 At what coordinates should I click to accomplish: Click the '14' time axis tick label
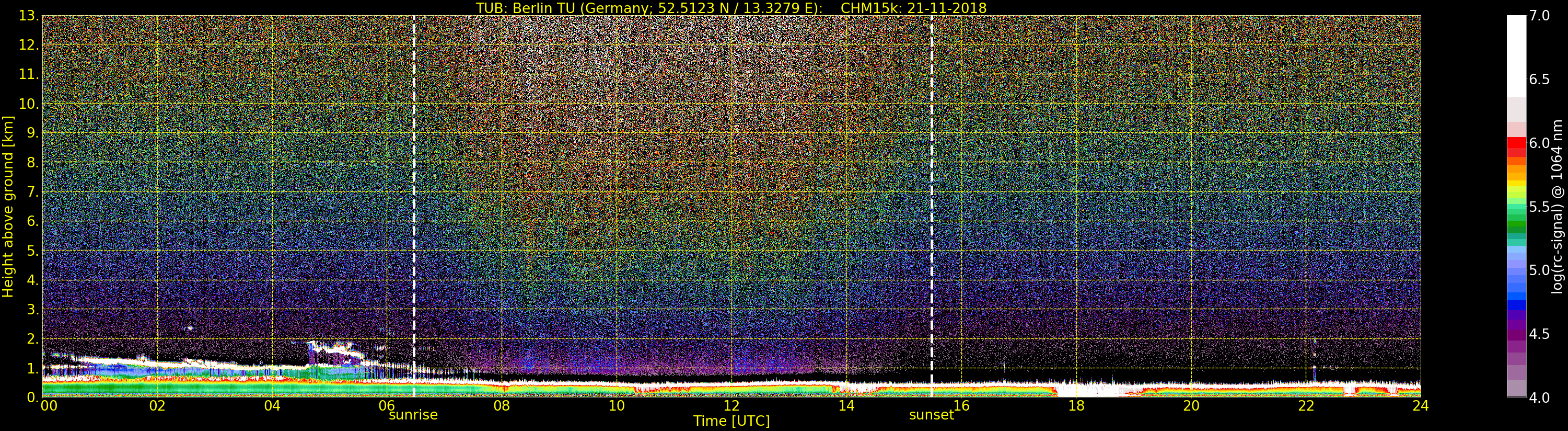tap(846, 405)
